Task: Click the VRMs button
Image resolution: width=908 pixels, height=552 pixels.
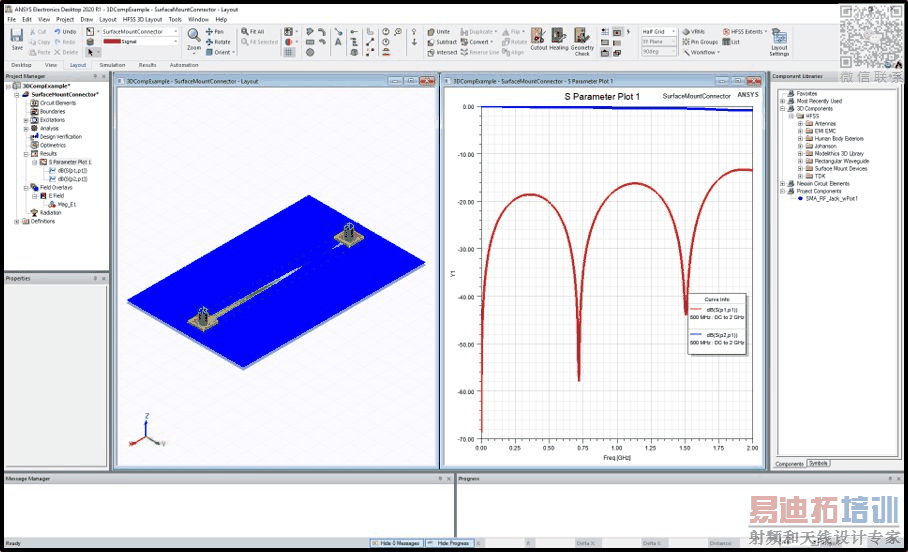Action: click(693, 32)
